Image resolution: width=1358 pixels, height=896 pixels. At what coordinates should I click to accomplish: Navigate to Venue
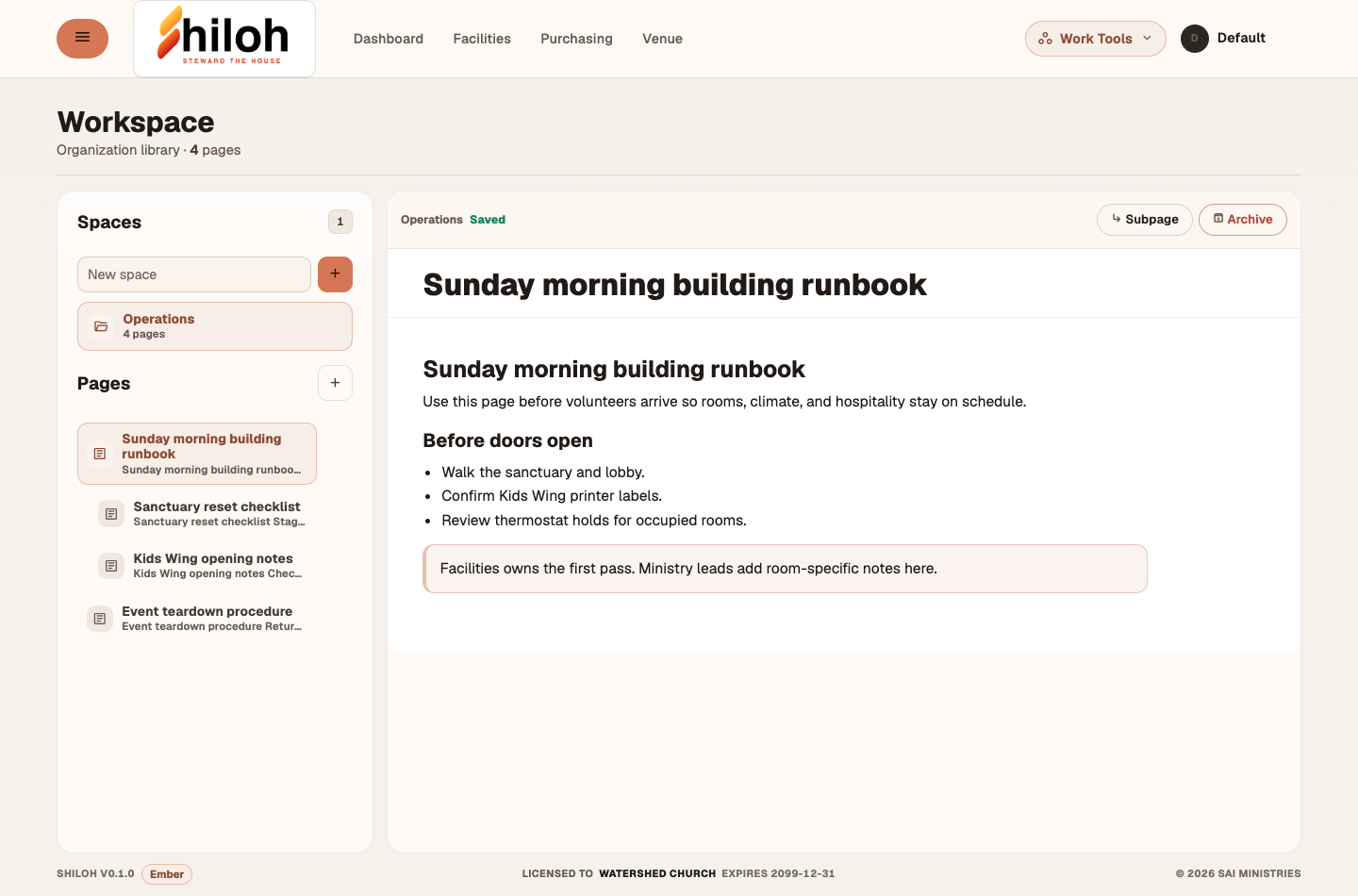pos(662,39)
